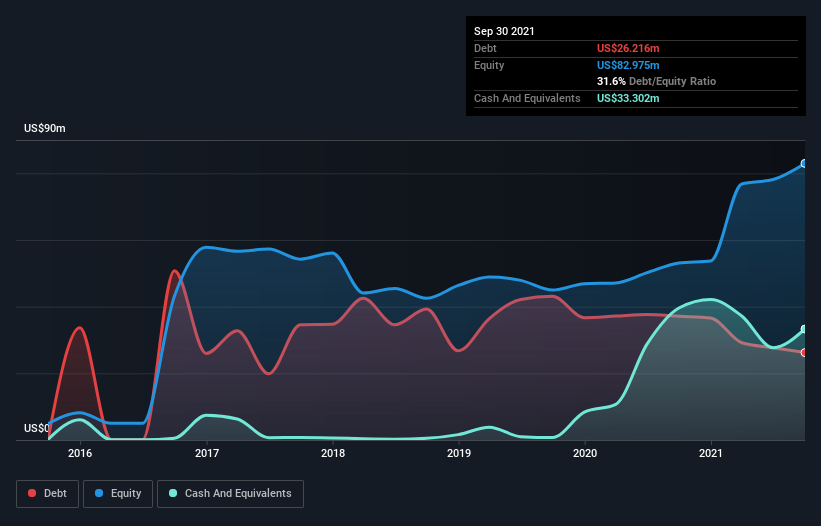Click the US$0 y-axis label
The width and height of the screenshot is (821, 526).
point(37,428)
